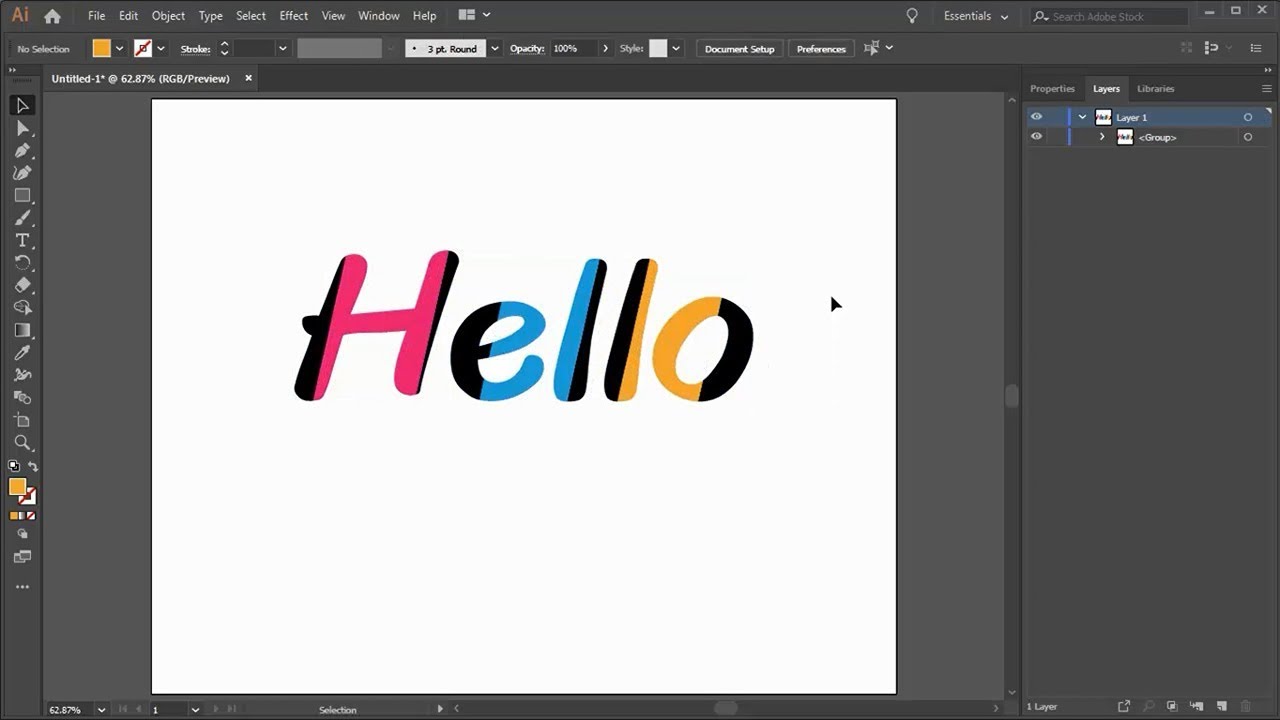
Task: Click Default Fill and Stroke icon
Action: tap(14, 466)
